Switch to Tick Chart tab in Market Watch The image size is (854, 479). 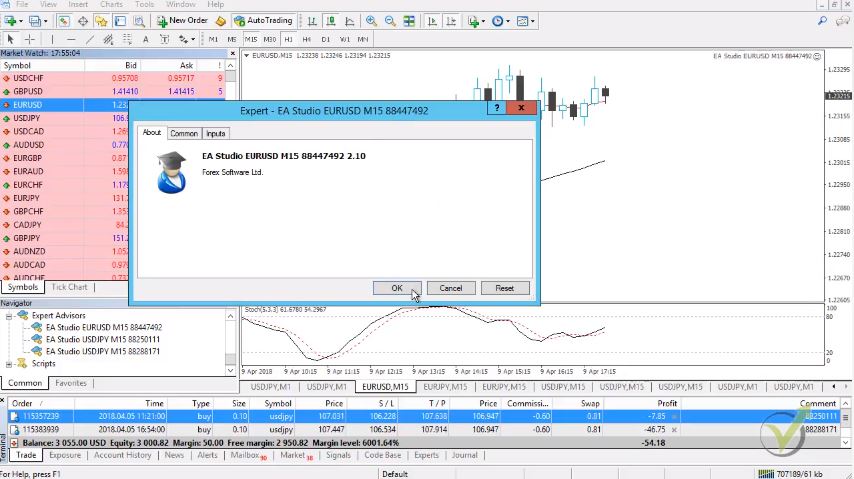69,287
